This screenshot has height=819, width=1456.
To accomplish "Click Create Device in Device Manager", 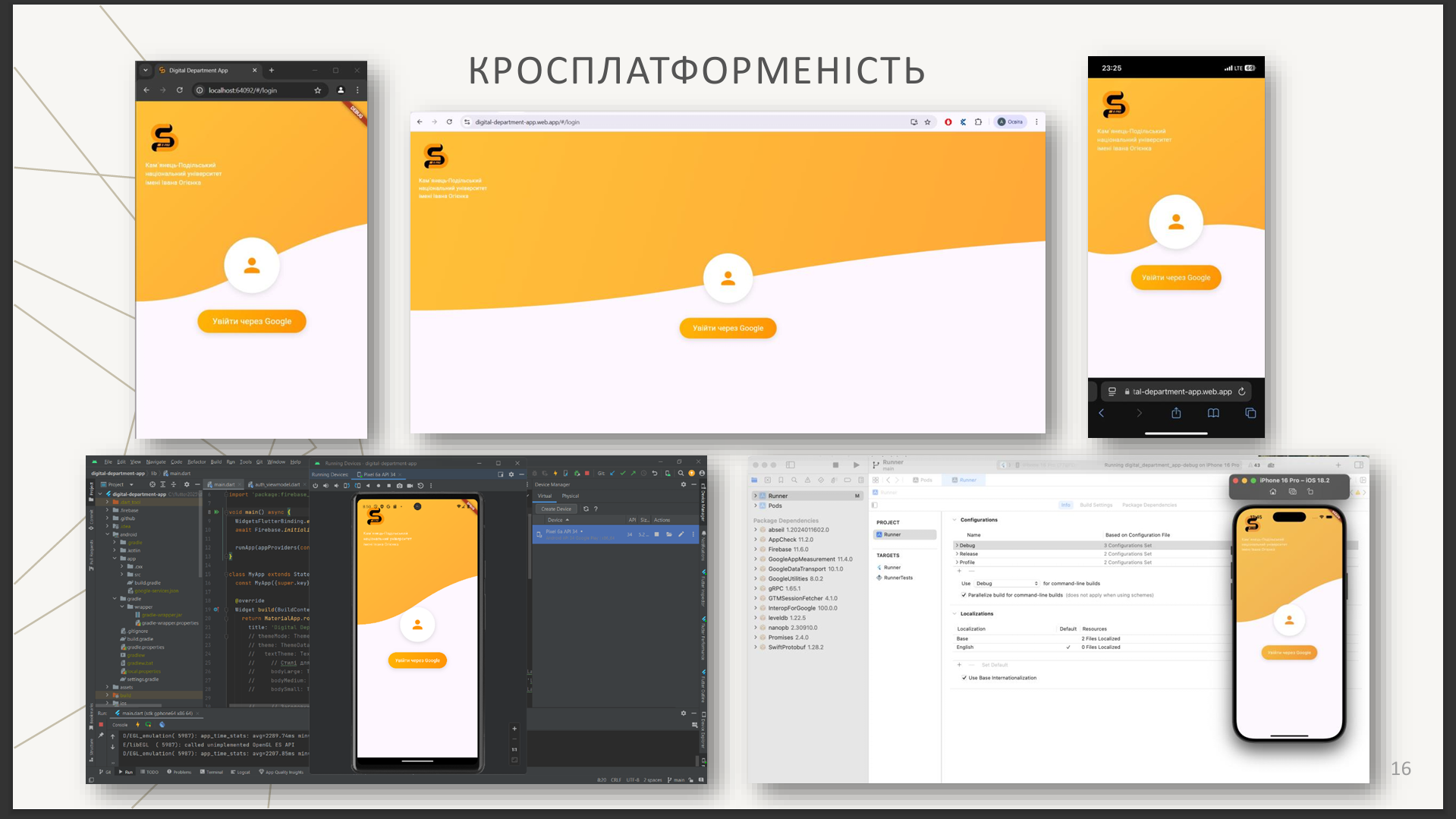I will pyautogui.click(x=556, y=509).
